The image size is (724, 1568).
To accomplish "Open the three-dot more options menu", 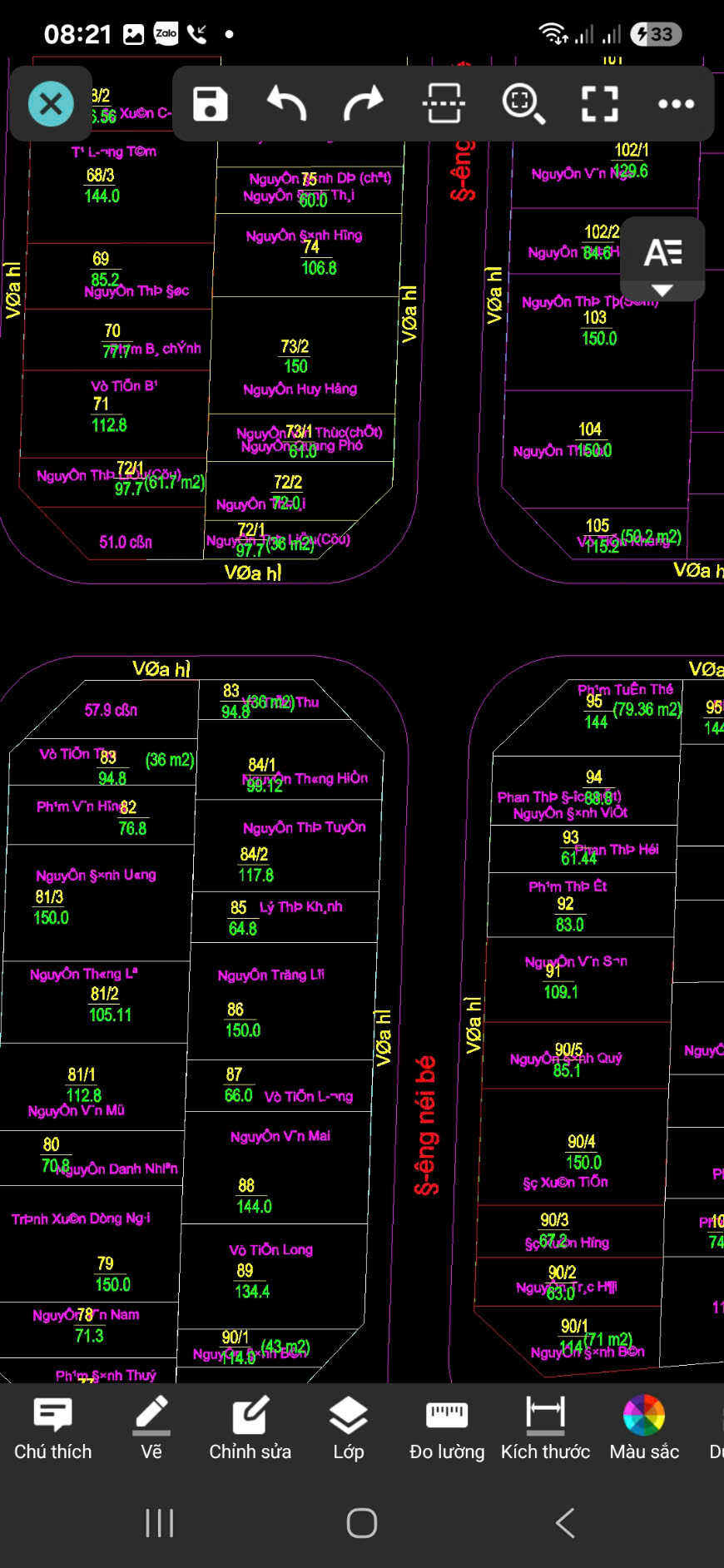I will 676,104.
